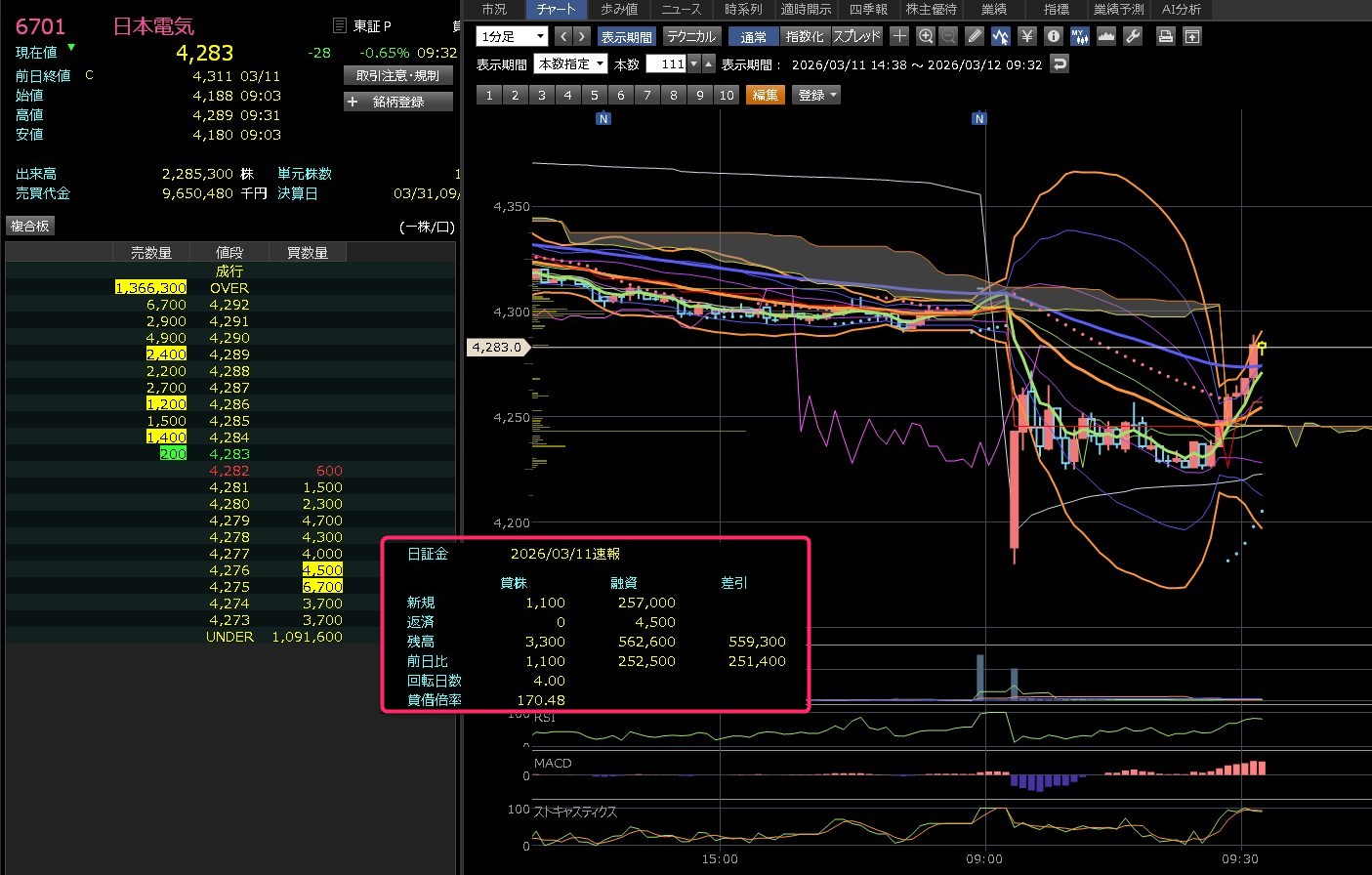
Task: Open the info icon in chart toolbar
Action: [x=1053, y=36]
